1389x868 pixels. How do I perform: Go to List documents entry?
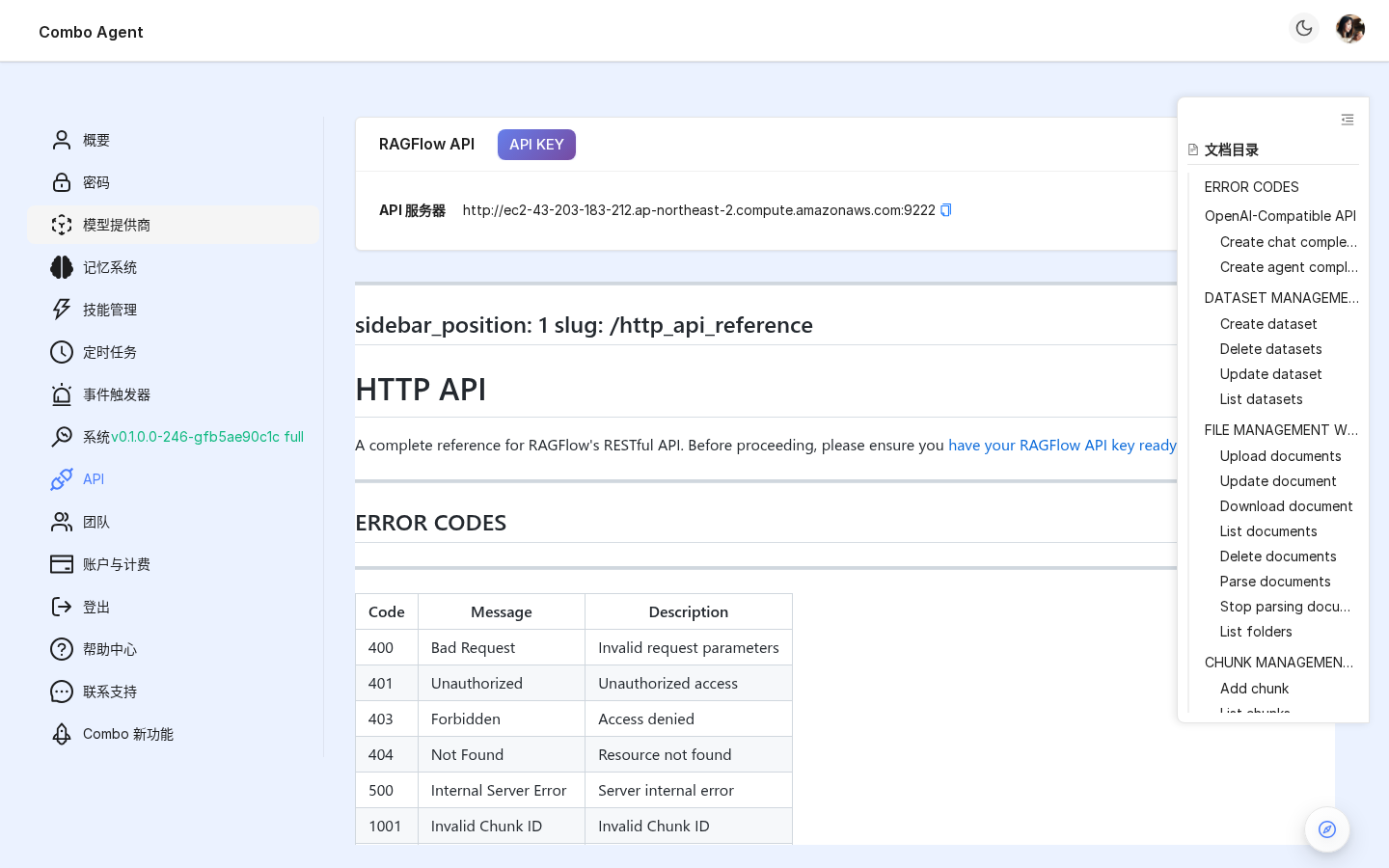(1268, 531)
